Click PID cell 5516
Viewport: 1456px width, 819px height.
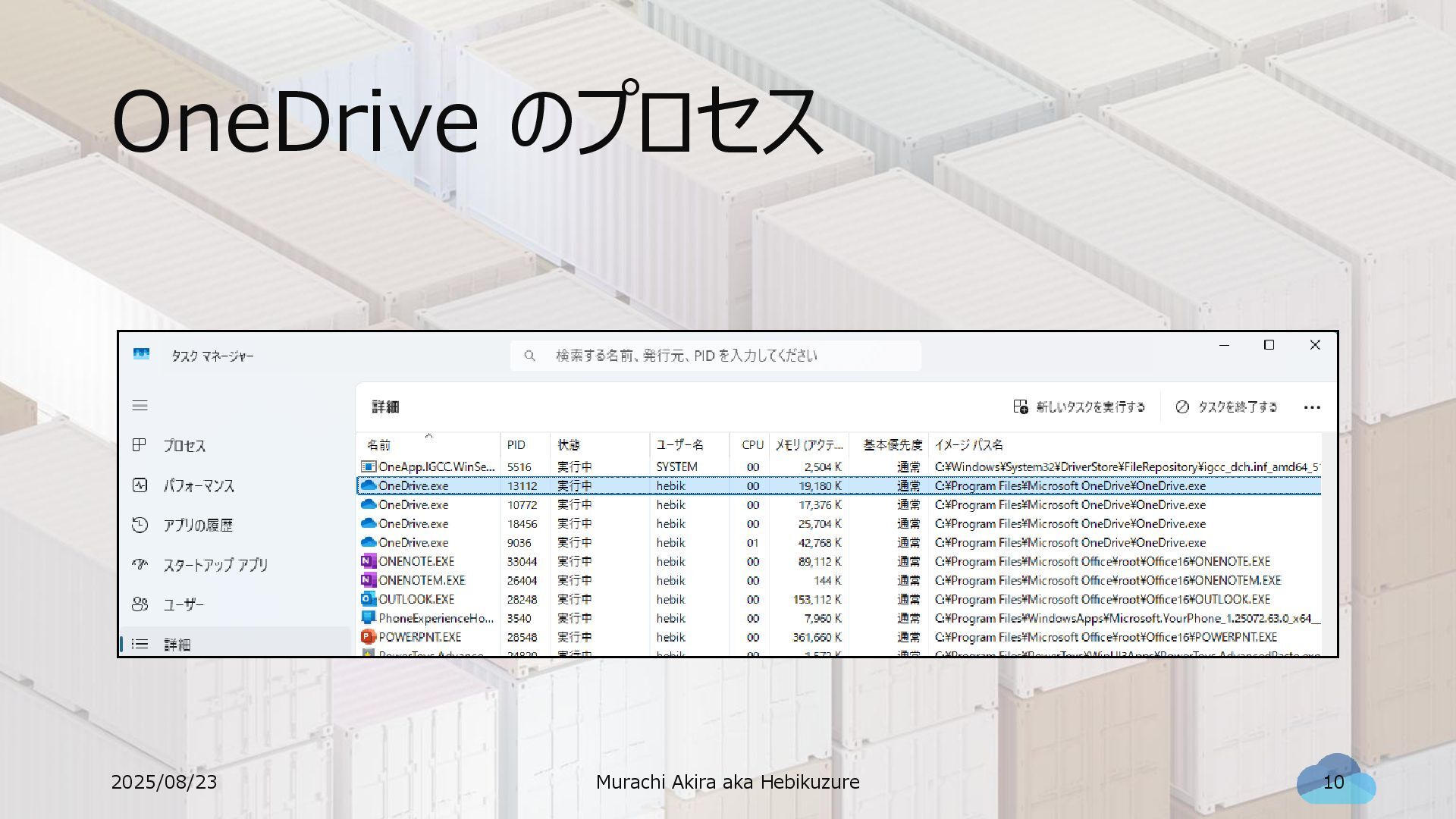click(519, 466)
